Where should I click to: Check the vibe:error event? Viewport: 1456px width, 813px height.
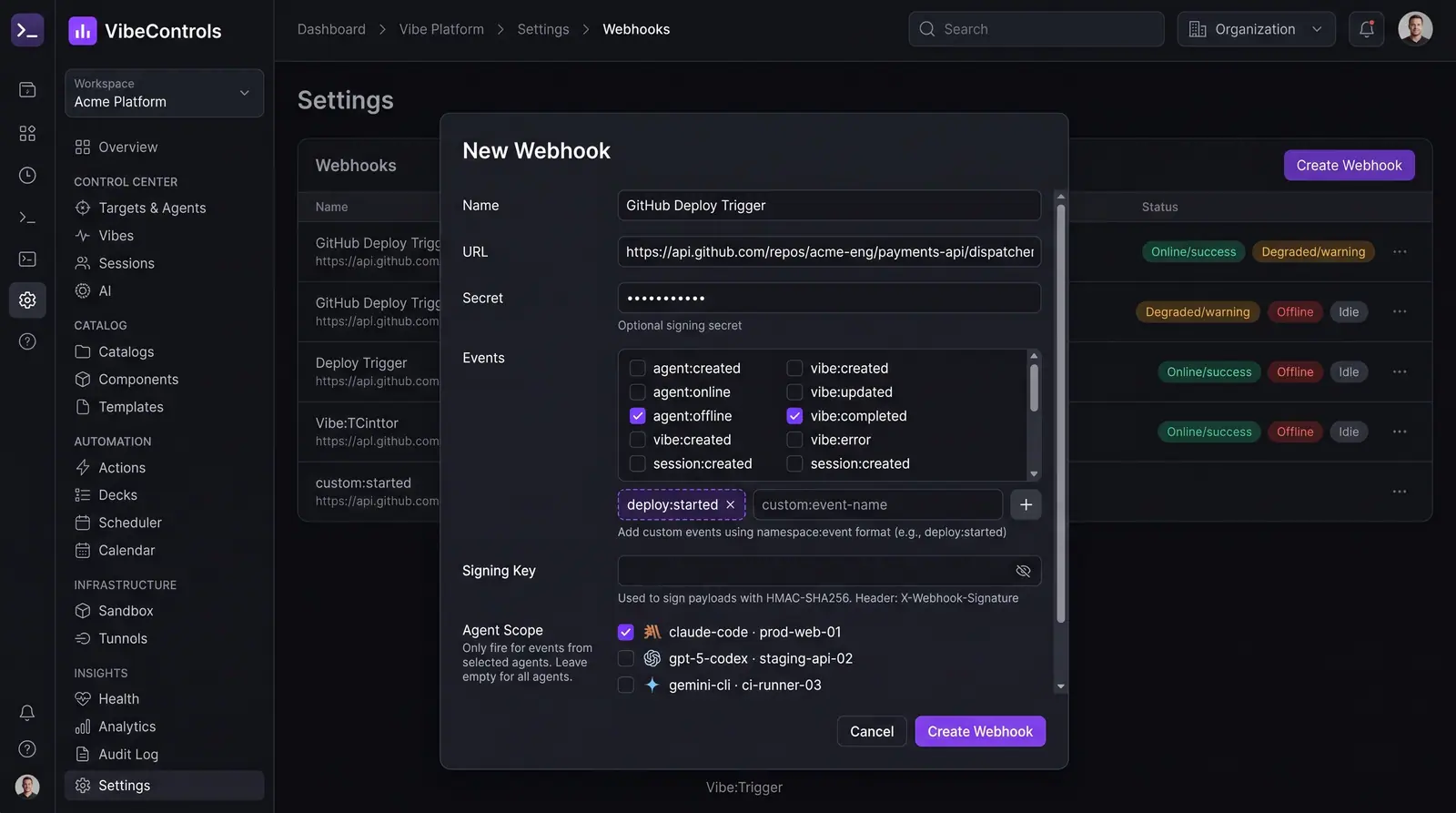(794, 440)
